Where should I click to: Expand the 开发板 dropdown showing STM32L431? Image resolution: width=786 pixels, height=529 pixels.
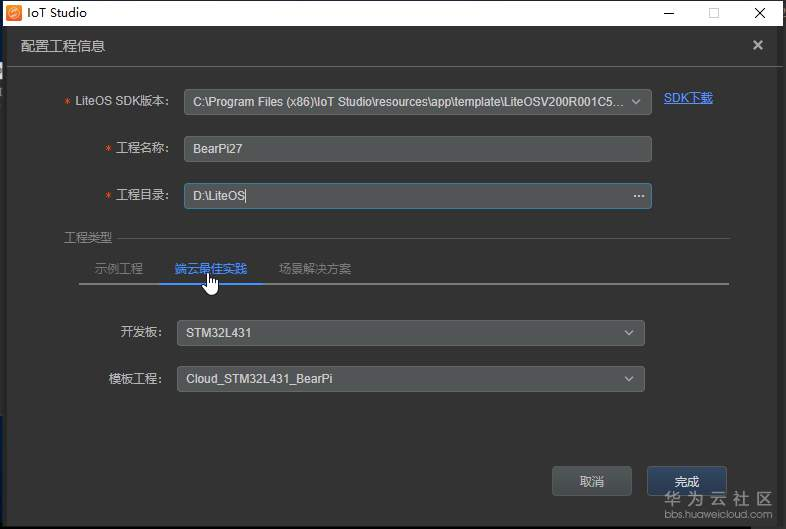(411, 333)
